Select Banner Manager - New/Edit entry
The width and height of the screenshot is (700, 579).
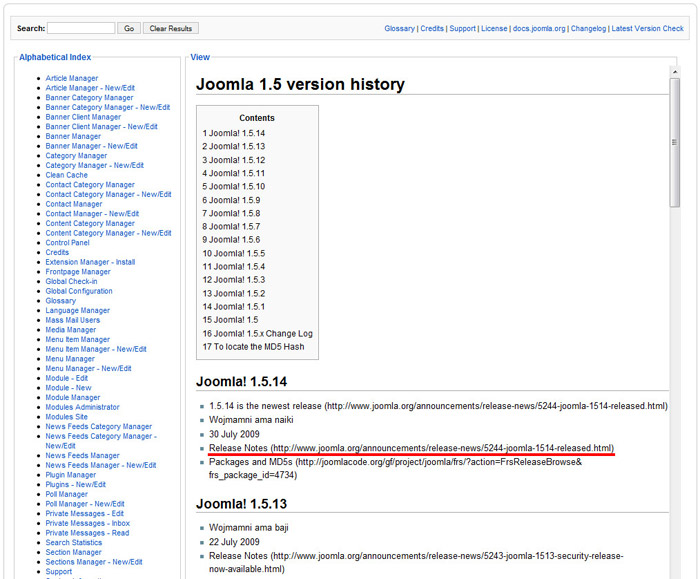[92, 146]
